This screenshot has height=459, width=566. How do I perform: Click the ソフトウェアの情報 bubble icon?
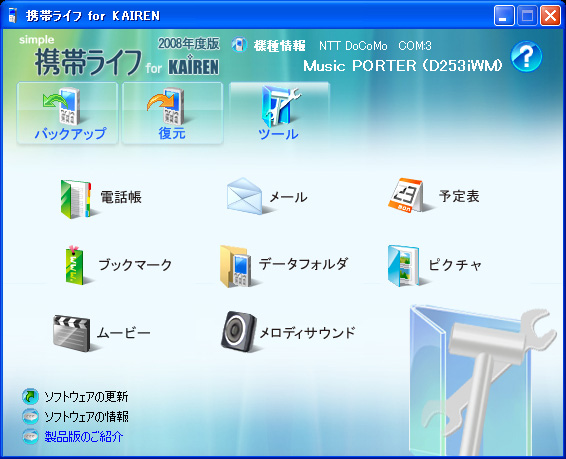coord(30,416)
